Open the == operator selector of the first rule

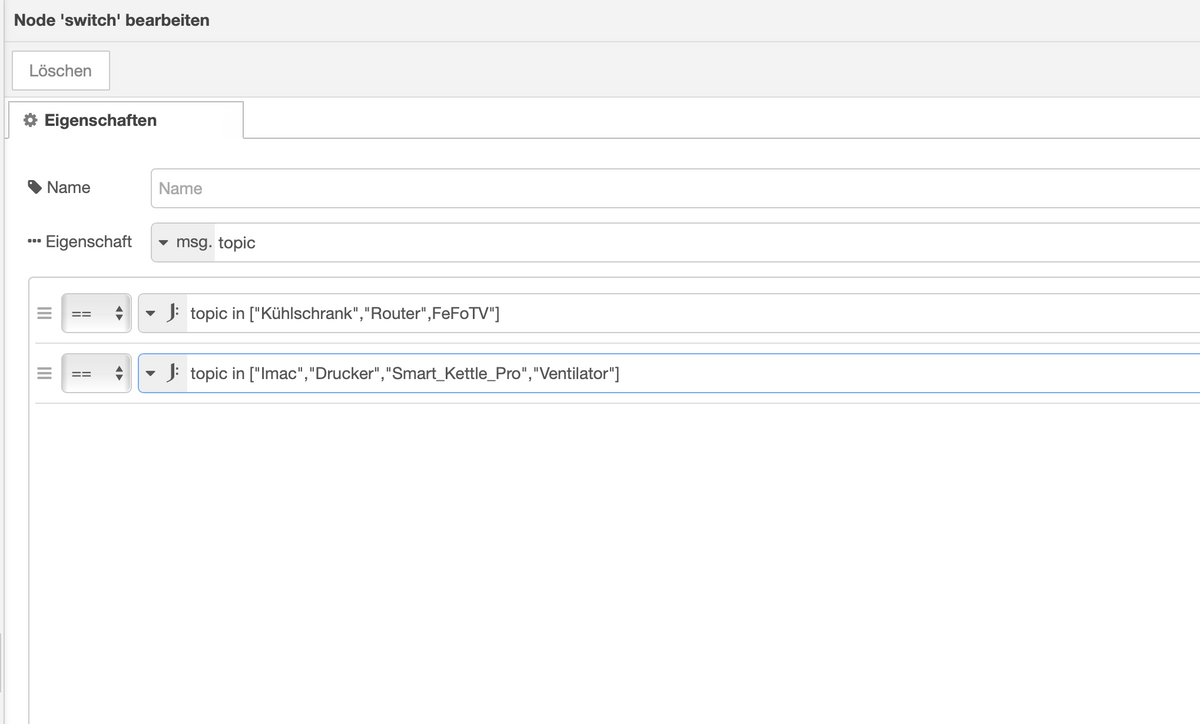pyautogui.click(x=96, y=313)
